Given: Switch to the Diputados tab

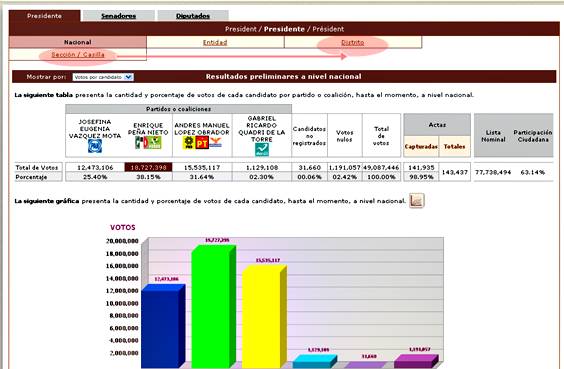Looking at the screenshot, I should (x=193, y=16).
